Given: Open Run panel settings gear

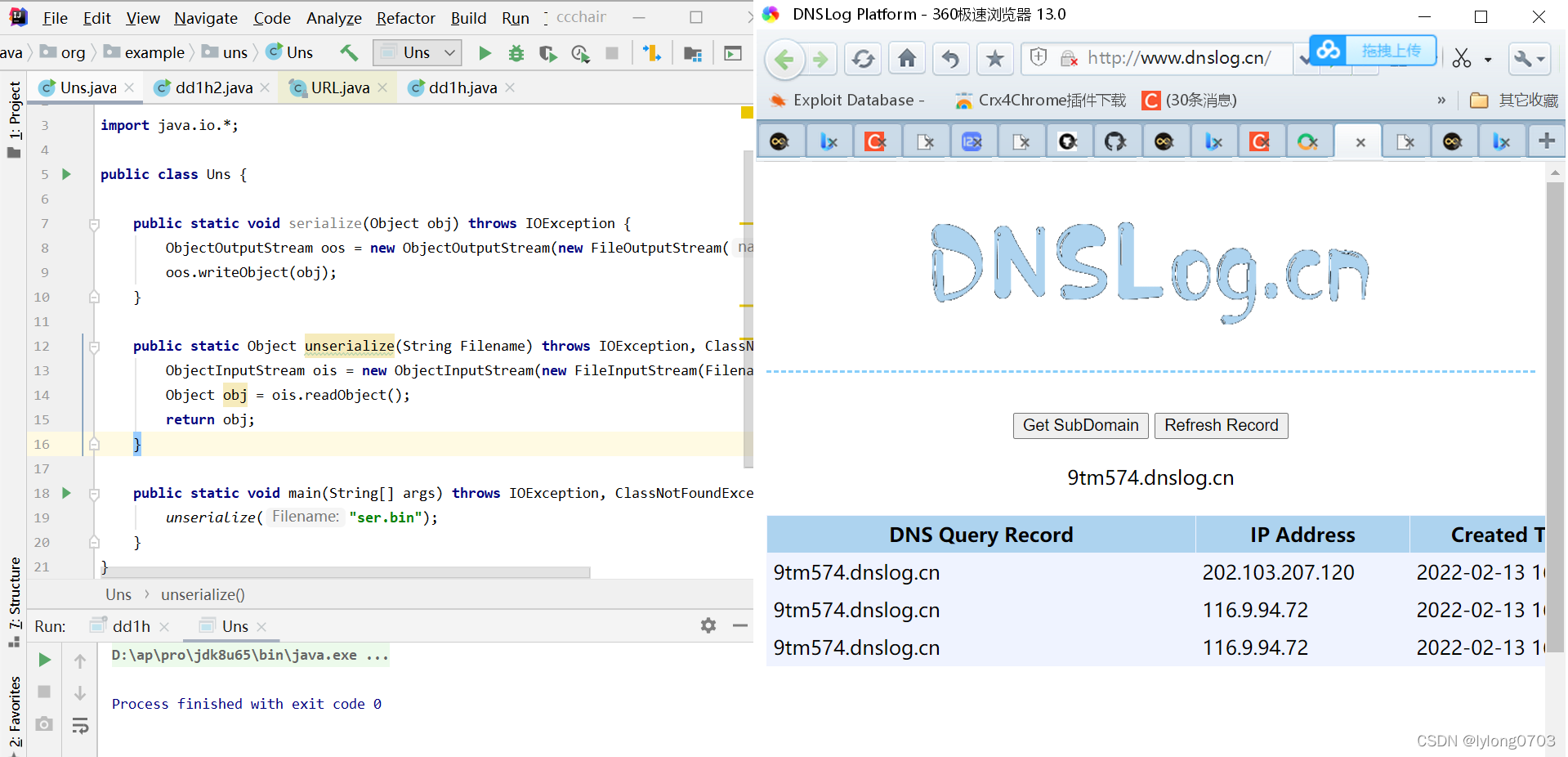Looking at the screenshot, I should 708,625.
